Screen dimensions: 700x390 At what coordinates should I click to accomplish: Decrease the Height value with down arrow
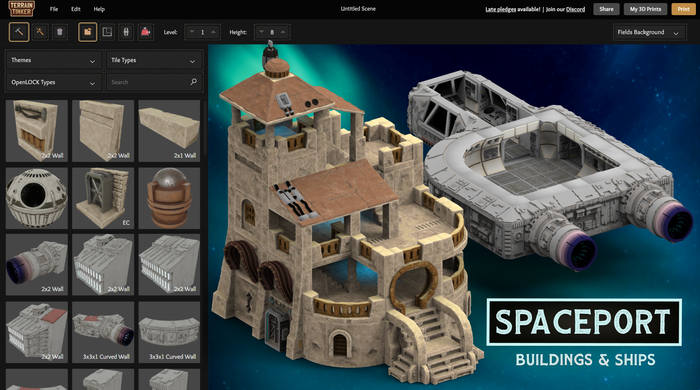tap(262, 32)
